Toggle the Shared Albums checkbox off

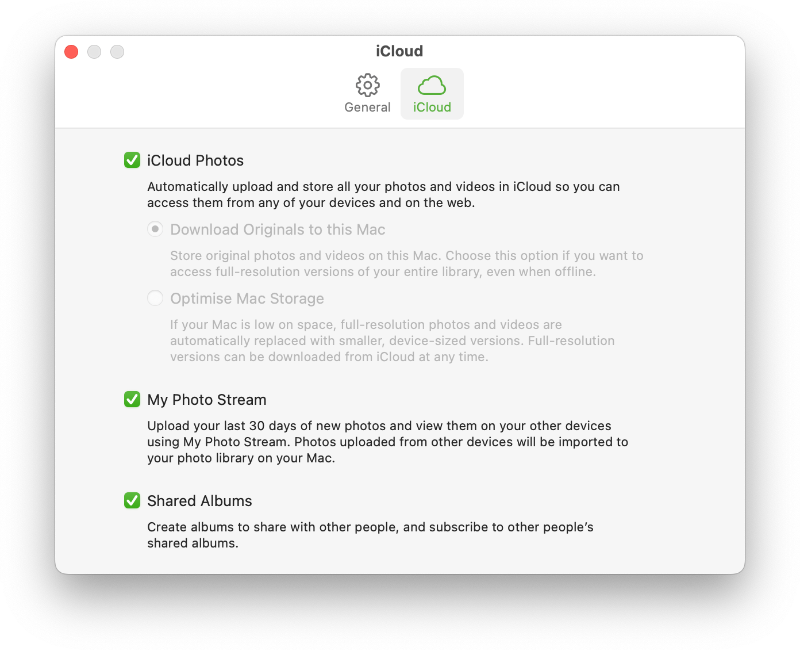click(132, 500)
